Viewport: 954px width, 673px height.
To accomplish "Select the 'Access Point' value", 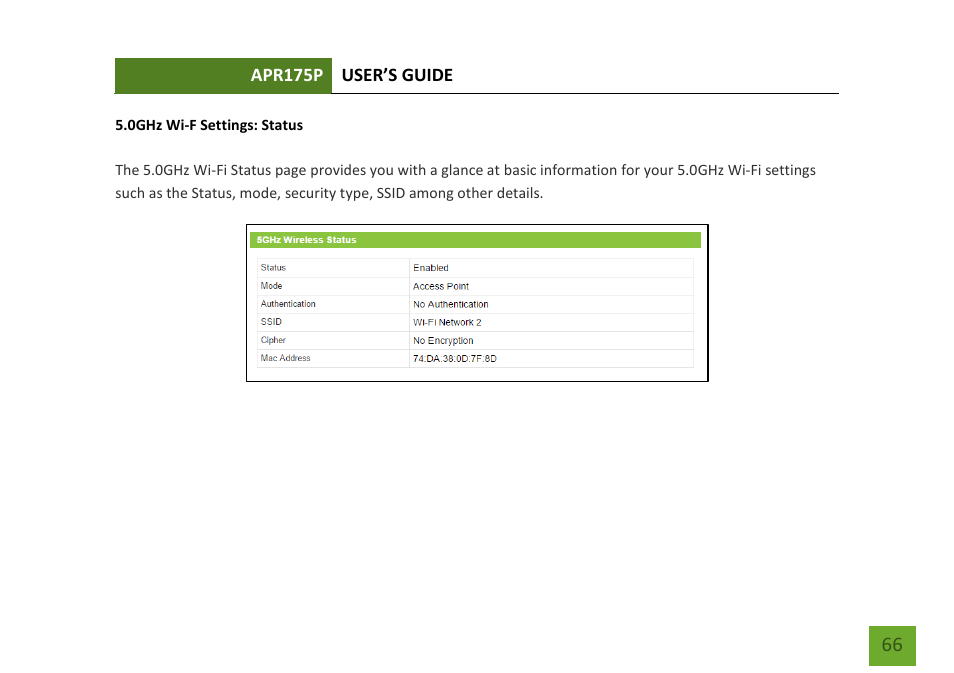I will [441, 286].
